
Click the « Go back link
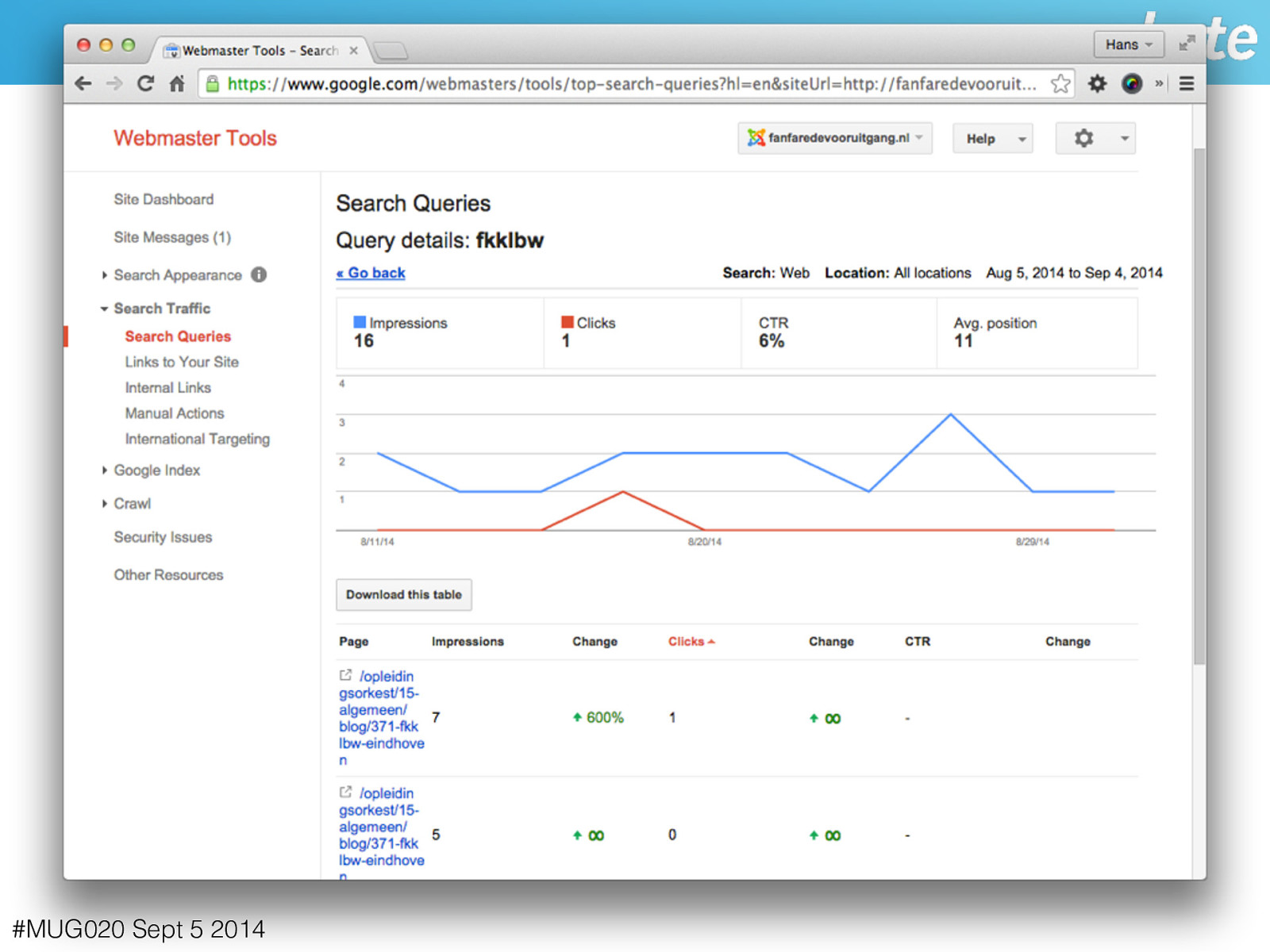(x=371, y=273)
